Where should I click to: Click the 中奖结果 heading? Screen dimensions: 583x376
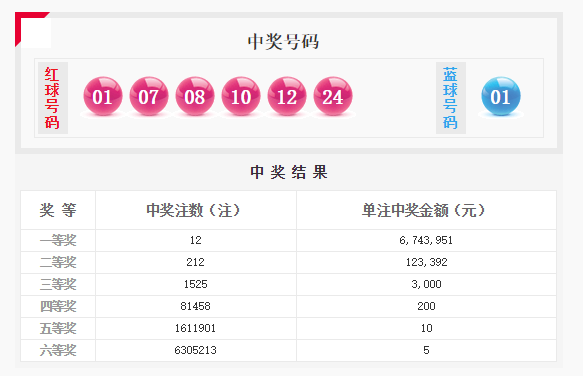(289, 172)
